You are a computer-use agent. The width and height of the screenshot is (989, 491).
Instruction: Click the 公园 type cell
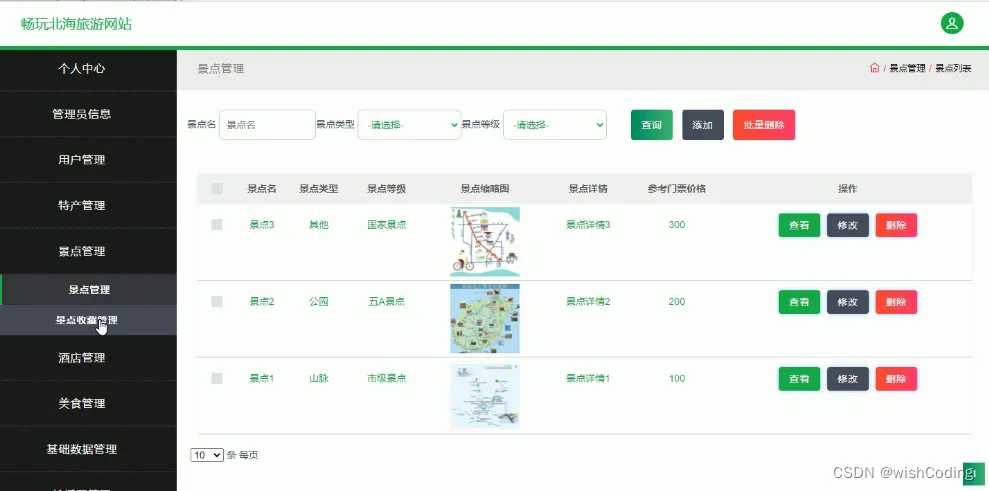pyautogui.click(x=319, y=302)
